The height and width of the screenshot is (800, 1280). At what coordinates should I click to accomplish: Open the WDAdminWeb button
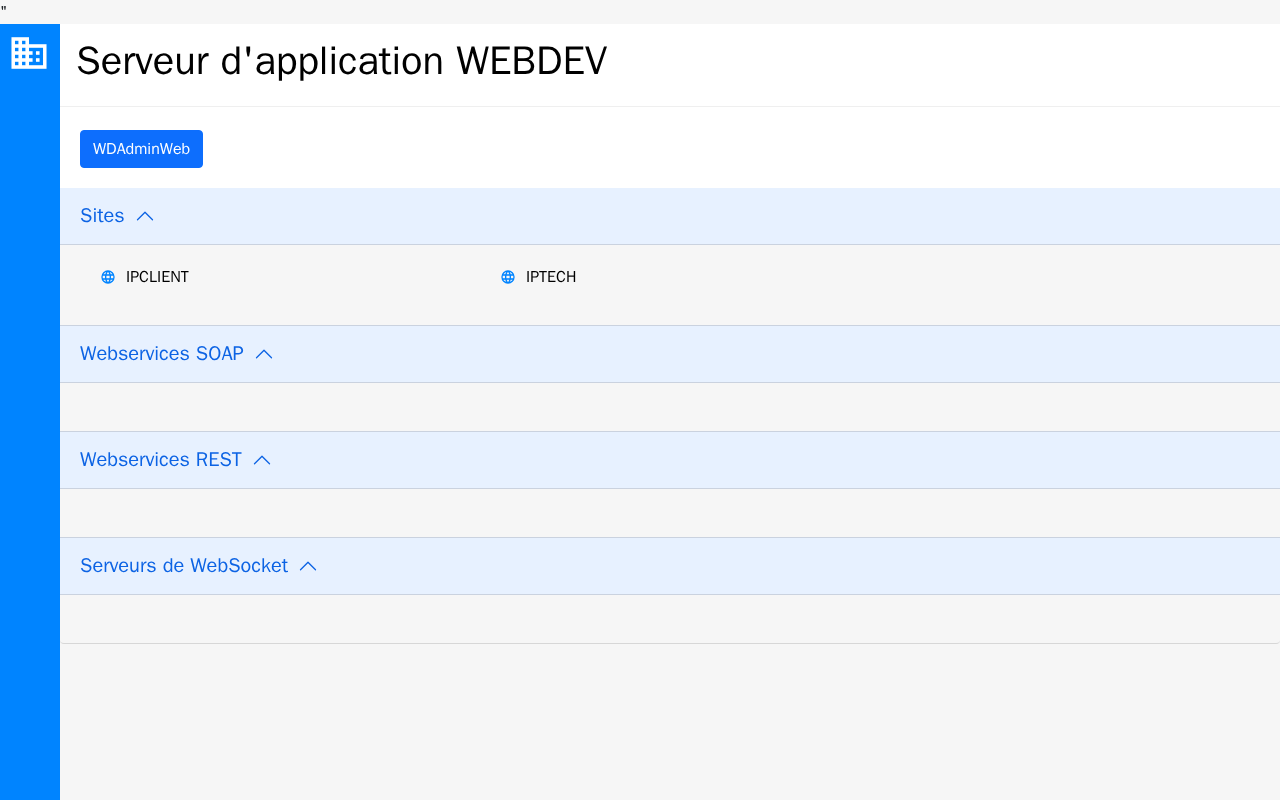point(141,149)
